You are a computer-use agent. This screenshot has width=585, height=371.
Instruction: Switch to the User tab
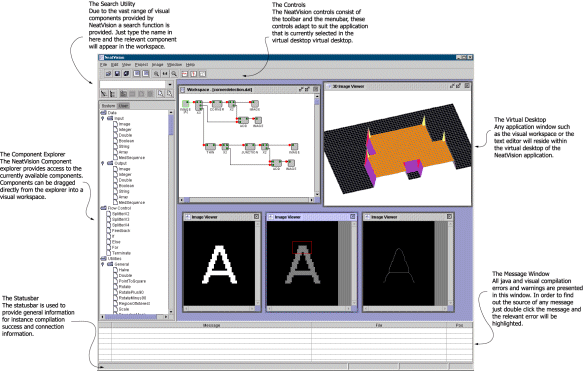(x=123, y=106)
